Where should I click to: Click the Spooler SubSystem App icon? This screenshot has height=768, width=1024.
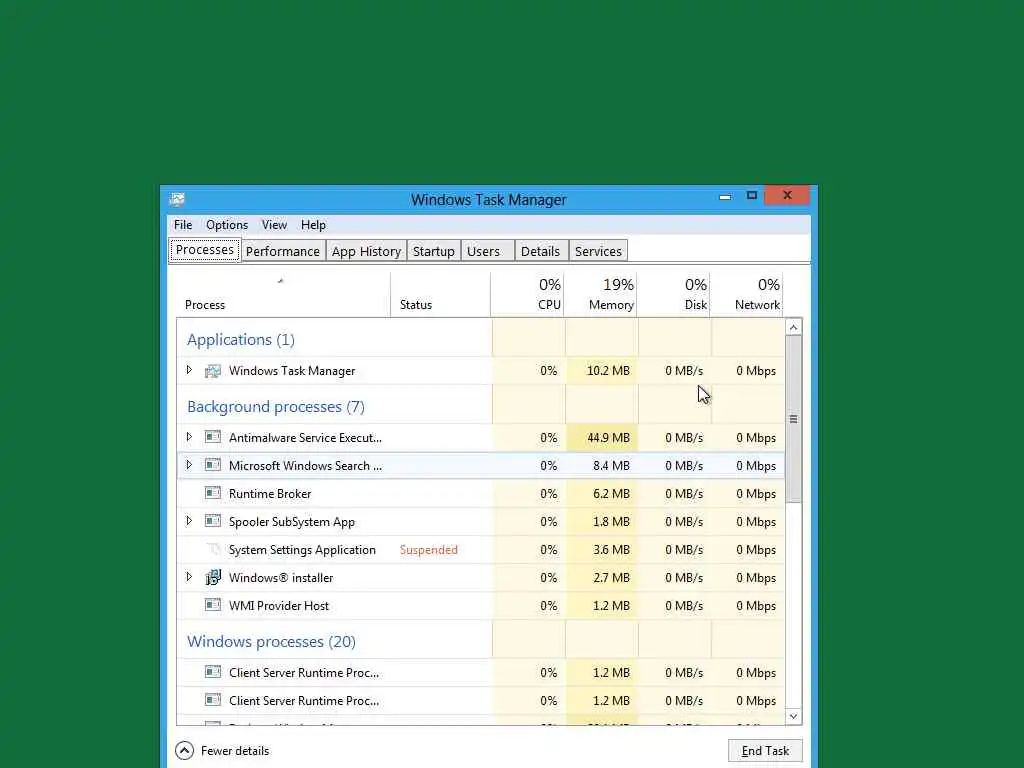[x=213, y=521]
